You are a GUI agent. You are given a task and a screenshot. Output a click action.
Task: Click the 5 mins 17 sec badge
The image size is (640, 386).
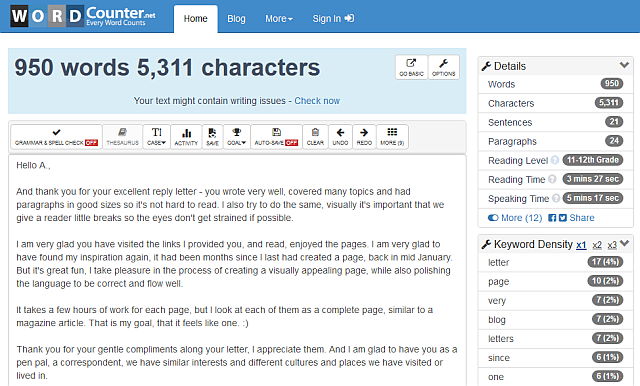593,198
